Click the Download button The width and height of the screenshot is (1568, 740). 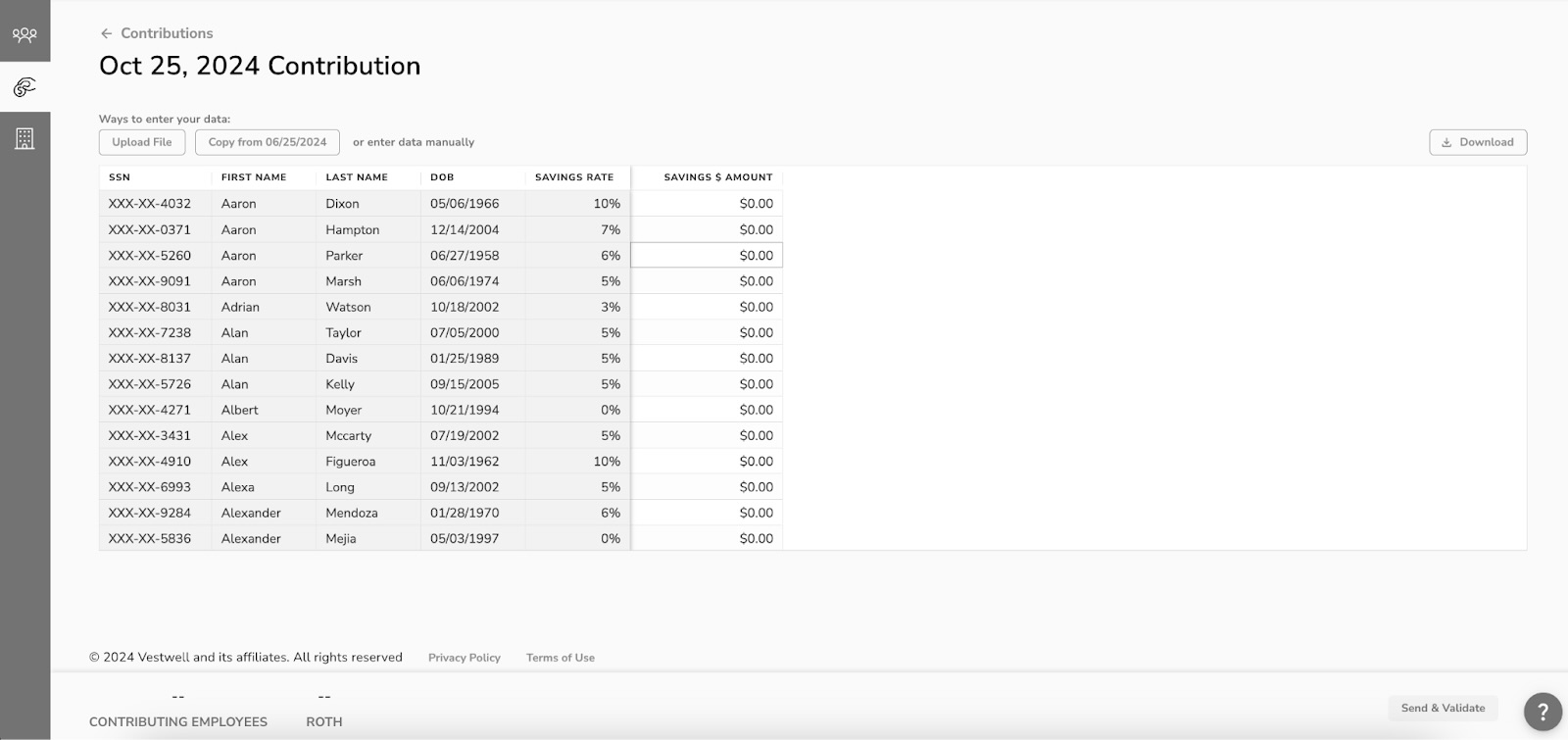[x=1477, y=142]
